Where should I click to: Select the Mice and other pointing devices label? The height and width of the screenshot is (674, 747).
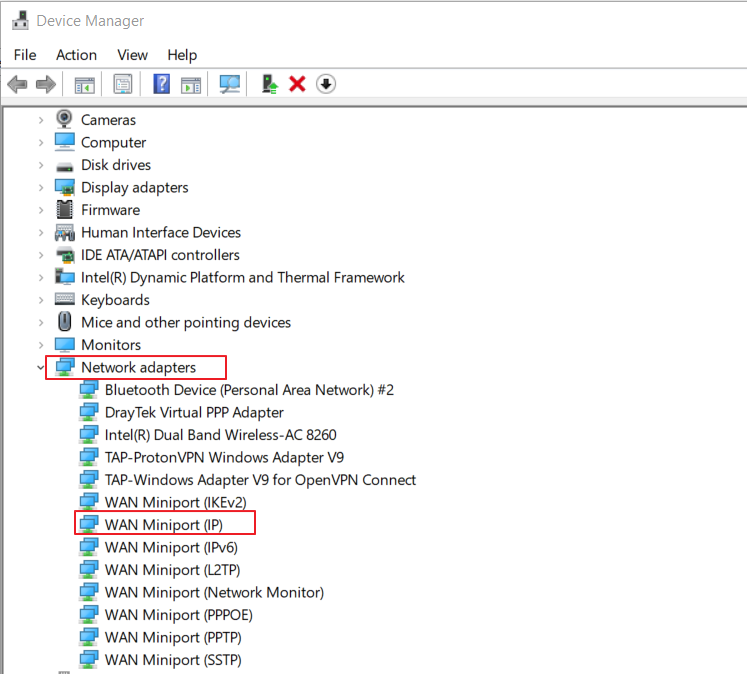pos(186,322)
